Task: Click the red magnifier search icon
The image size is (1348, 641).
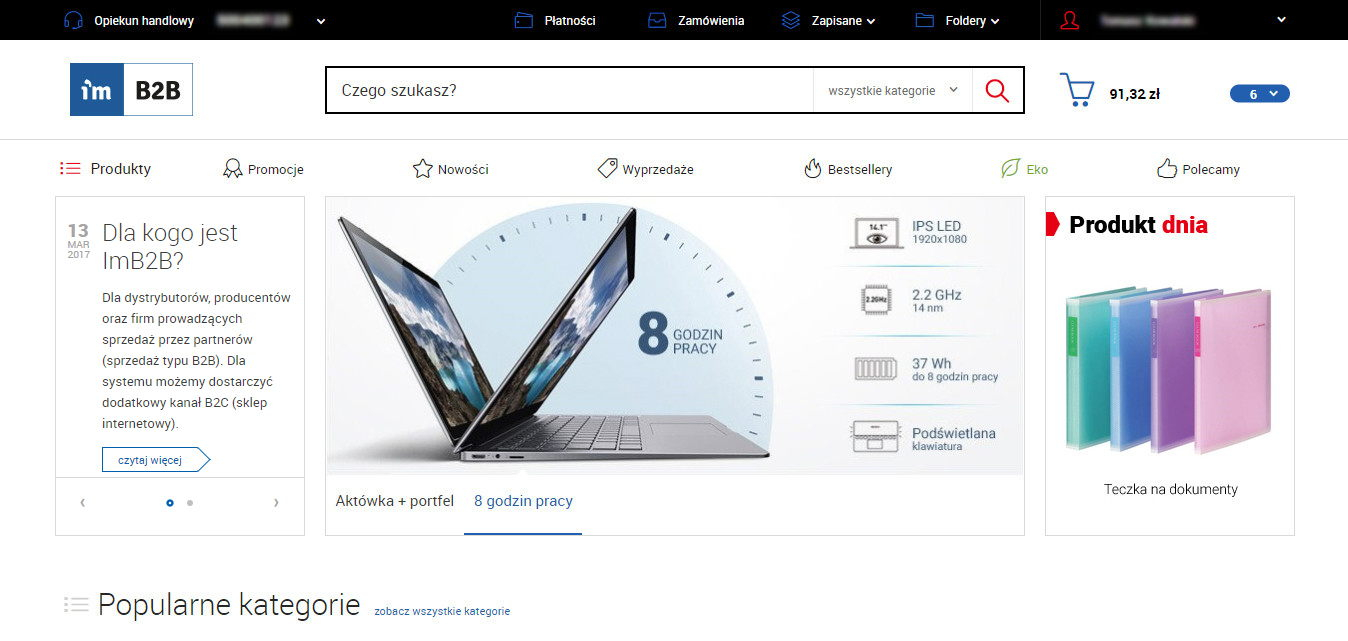Action: pyautogui.click(x=997, y=90)
